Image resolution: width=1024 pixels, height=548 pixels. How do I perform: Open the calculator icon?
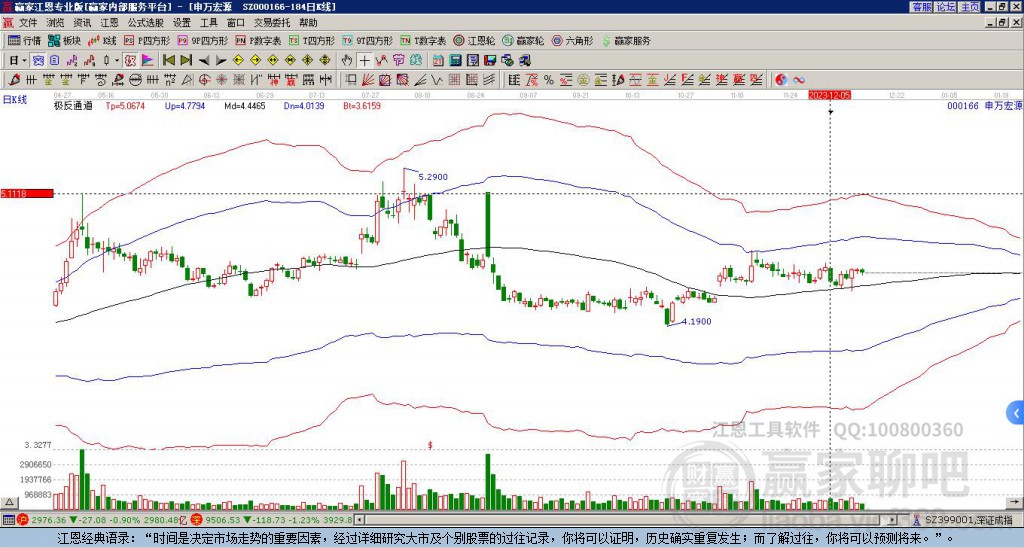coord(455,60)
